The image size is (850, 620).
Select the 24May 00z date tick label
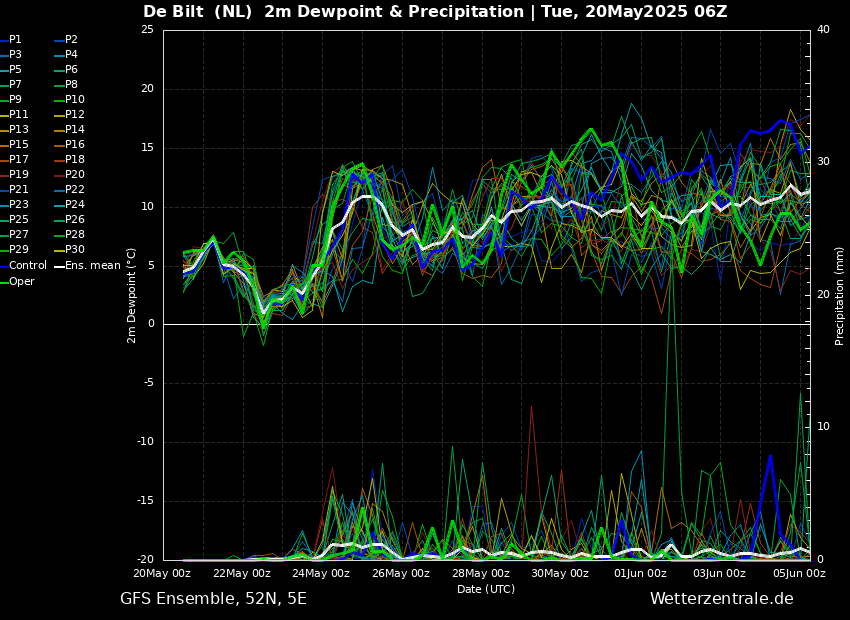(322, 573)
